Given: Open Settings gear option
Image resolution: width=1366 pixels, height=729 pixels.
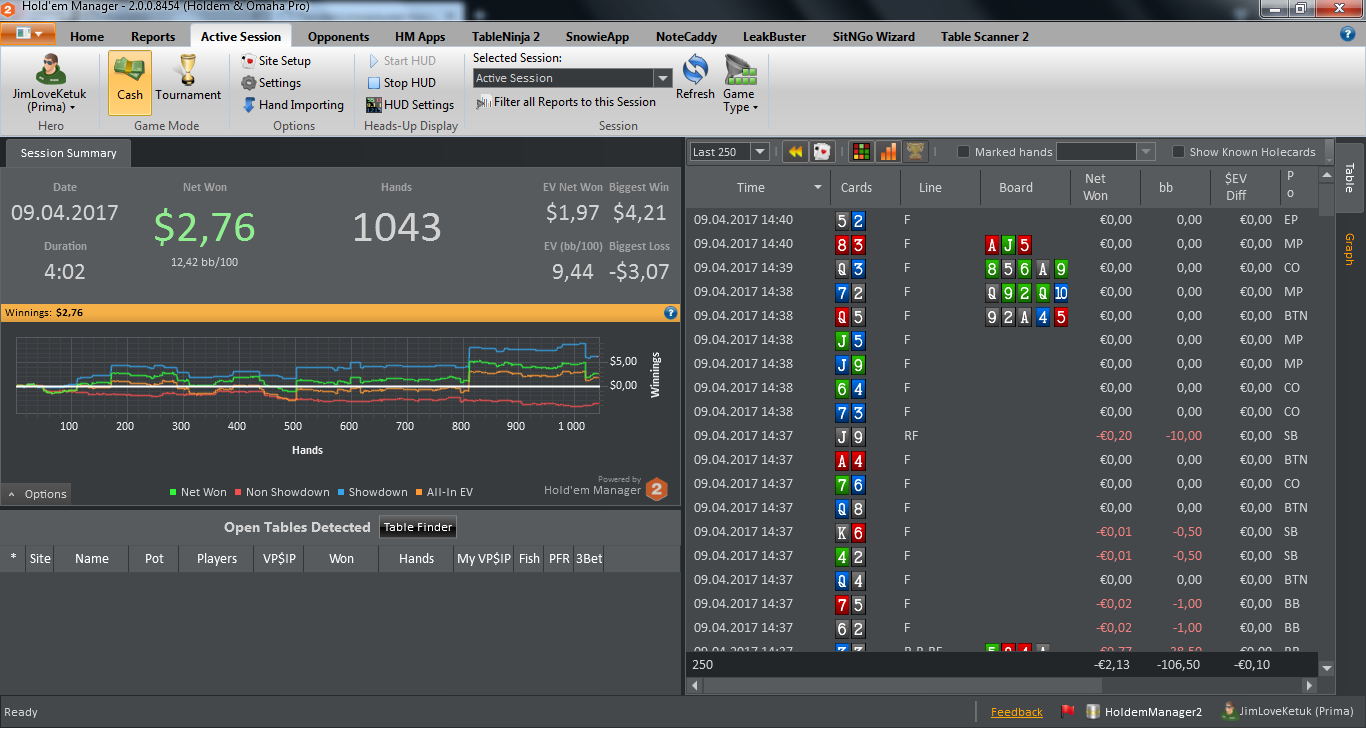Looking at the screenshot, I should (x=271, y=83).
